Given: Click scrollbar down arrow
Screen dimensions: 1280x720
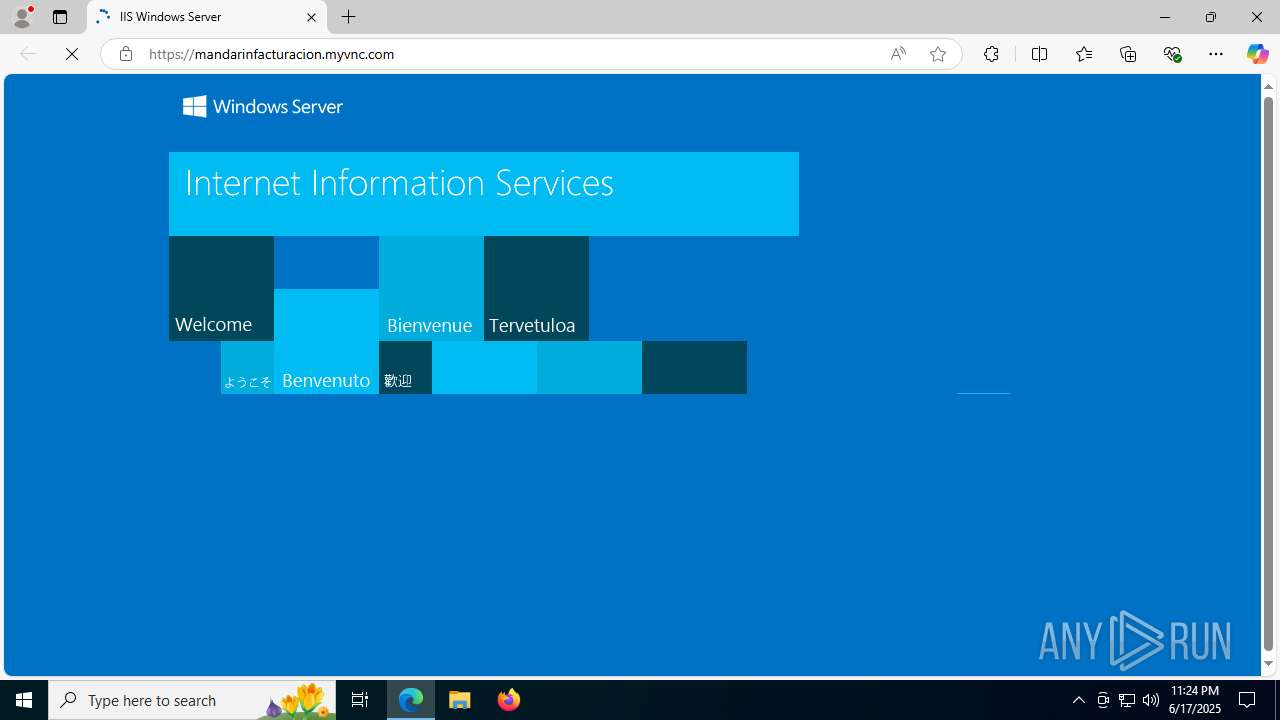Looking at the screenshot, I should click(1268, 664).
